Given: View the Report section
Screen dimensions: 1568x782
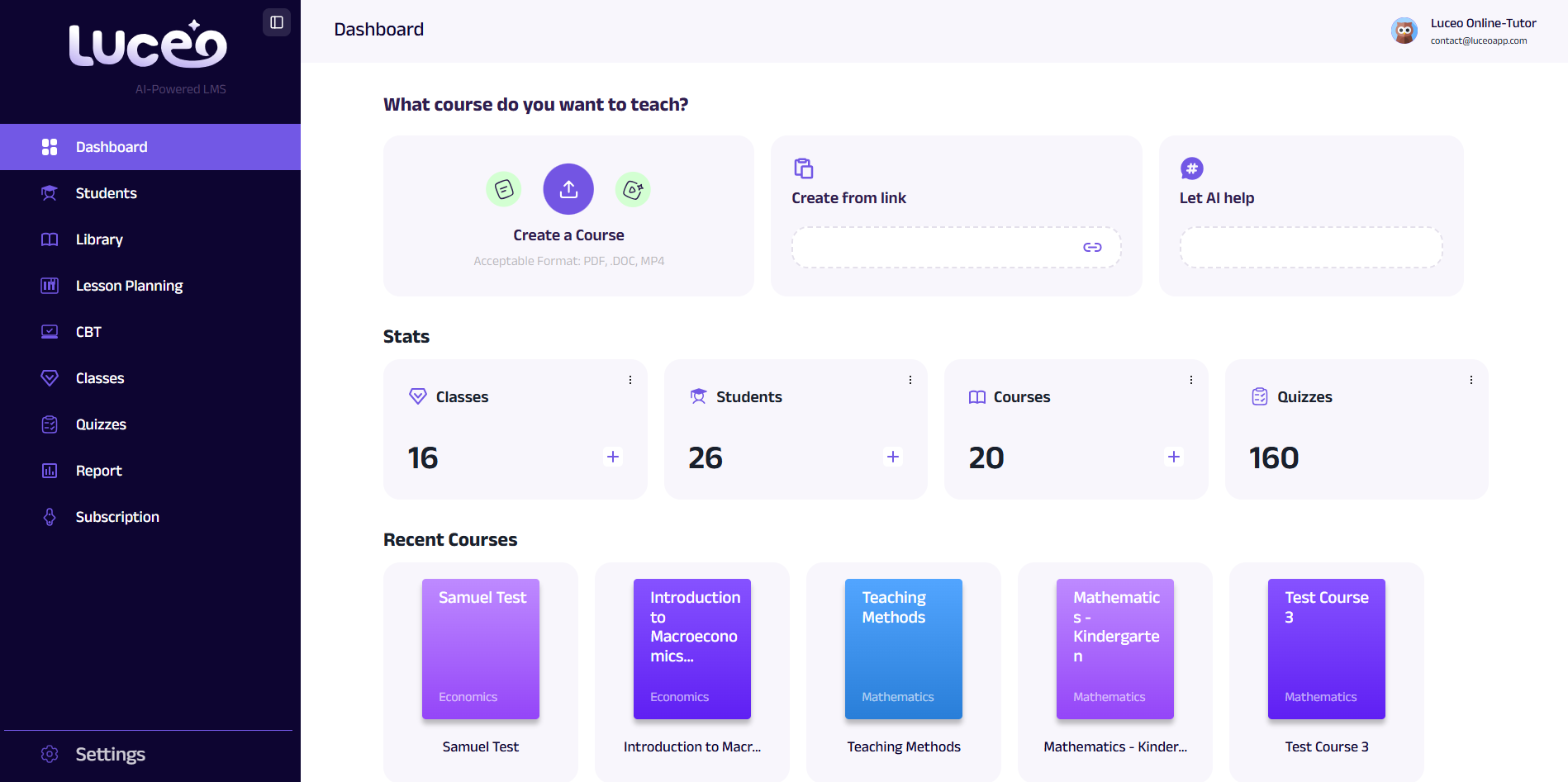Looking at the screenshot, I should click(x=99, y=470).
